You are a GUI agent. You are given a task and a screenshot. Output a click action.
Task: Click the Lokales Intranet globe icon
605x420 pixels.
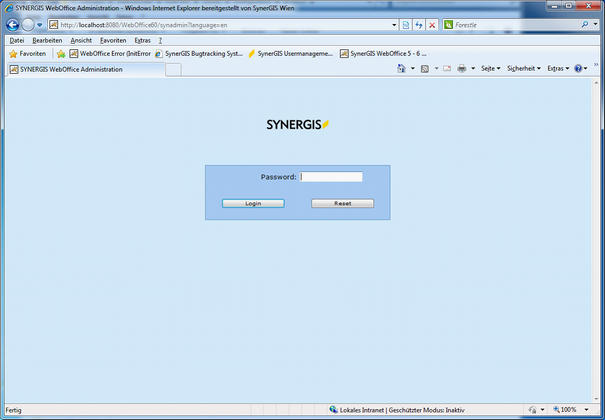[333, 410]
